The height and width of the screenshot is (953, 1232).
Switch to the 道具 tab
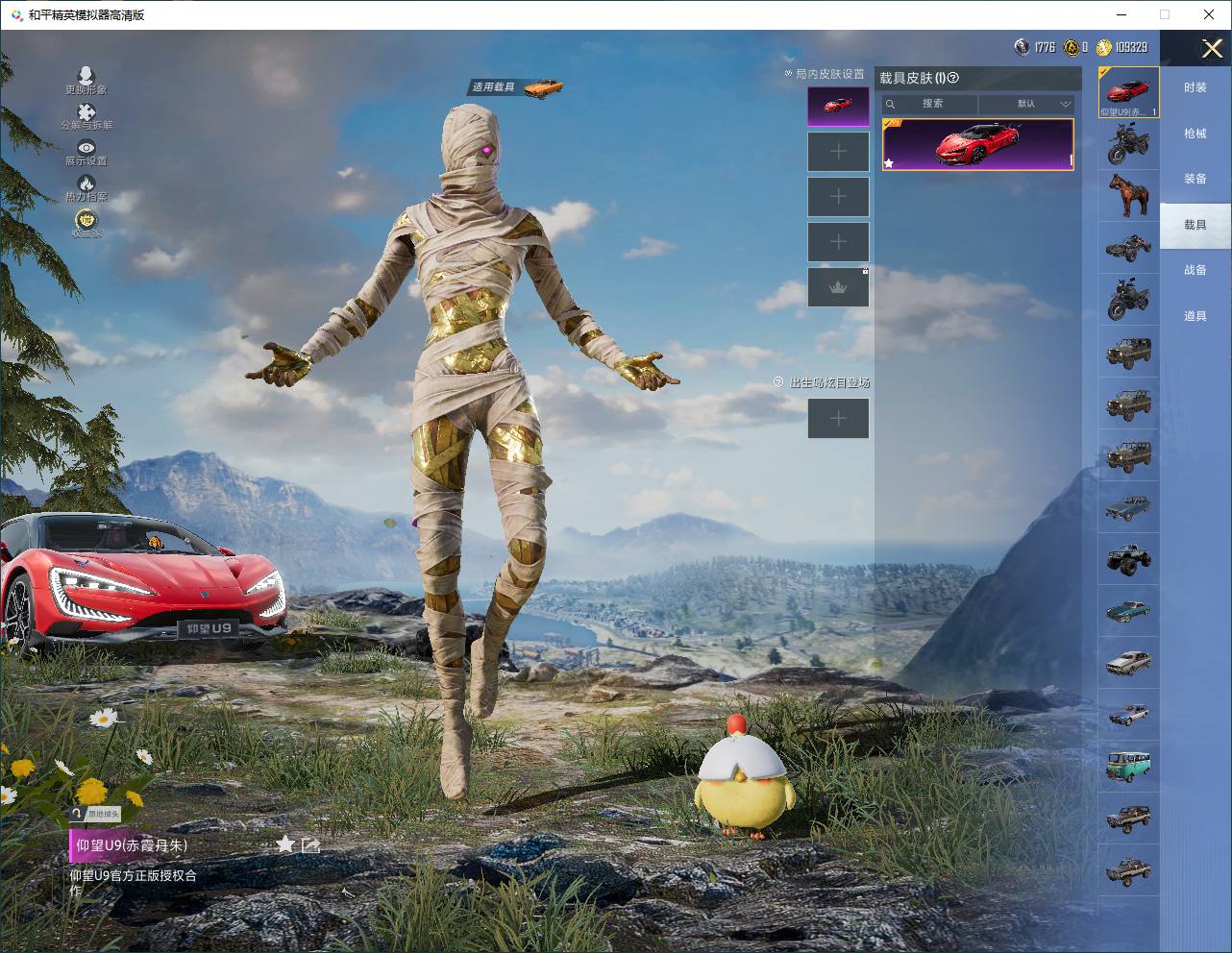coord(1195,316)
